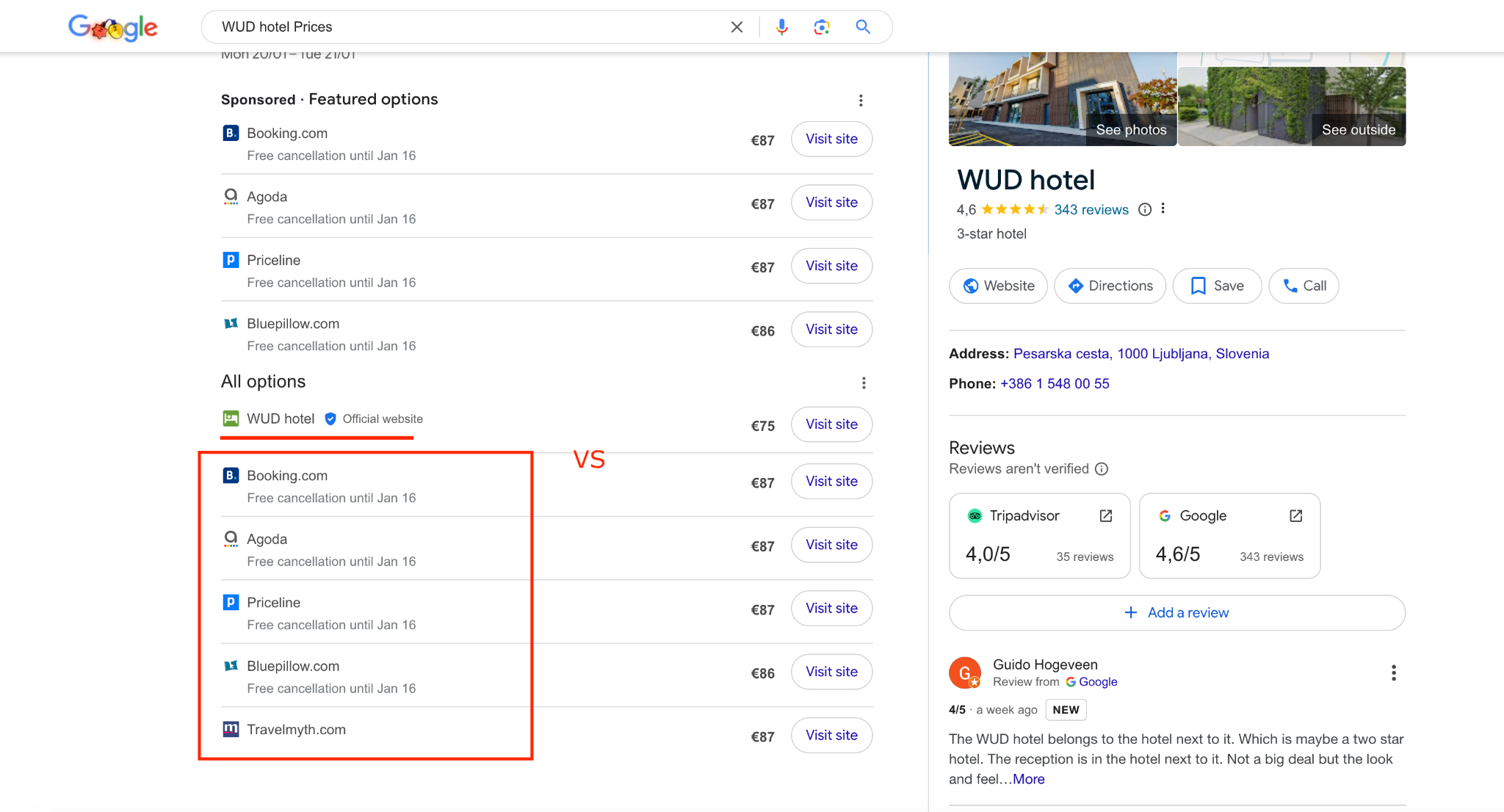The height and width of the screenshot is (812, 1504).
Task: Click the magnifying glass search icon
Action: click(x=863, y=27)
